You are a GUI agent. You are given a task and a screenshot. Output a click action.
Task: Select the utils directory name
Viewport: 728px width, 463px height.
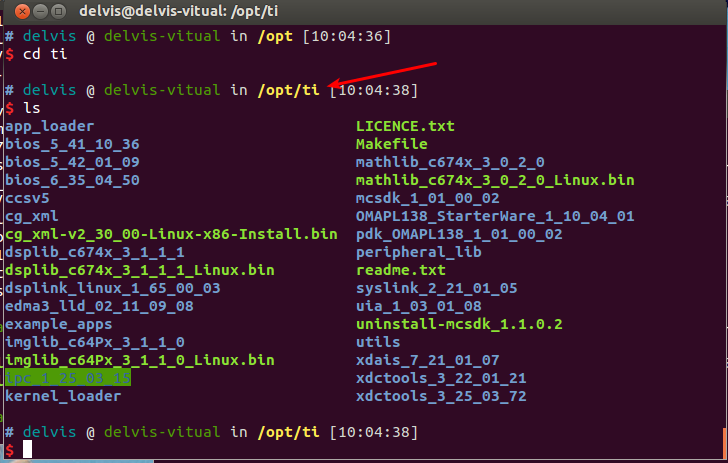pos(378,342)
